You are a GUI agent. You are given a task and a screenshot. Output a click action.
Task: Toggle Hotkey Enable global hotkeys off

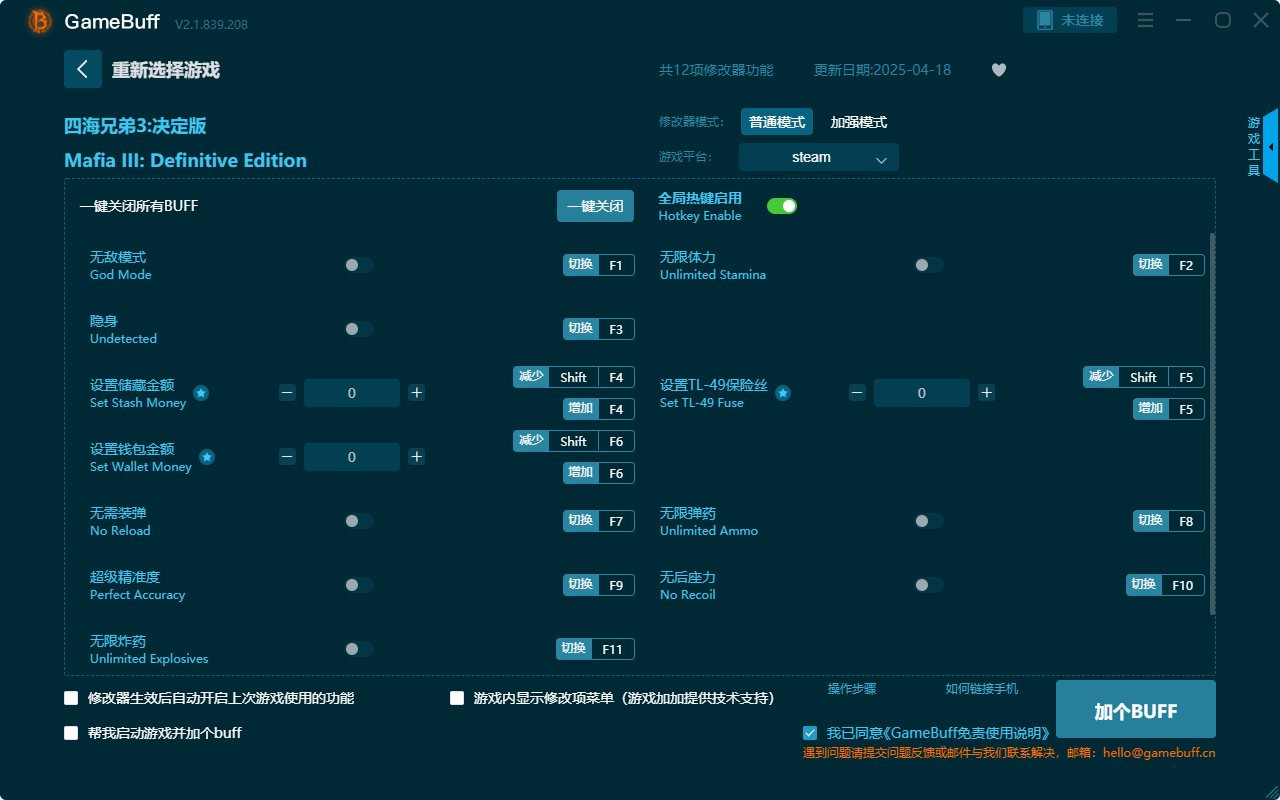click(781, 205)
